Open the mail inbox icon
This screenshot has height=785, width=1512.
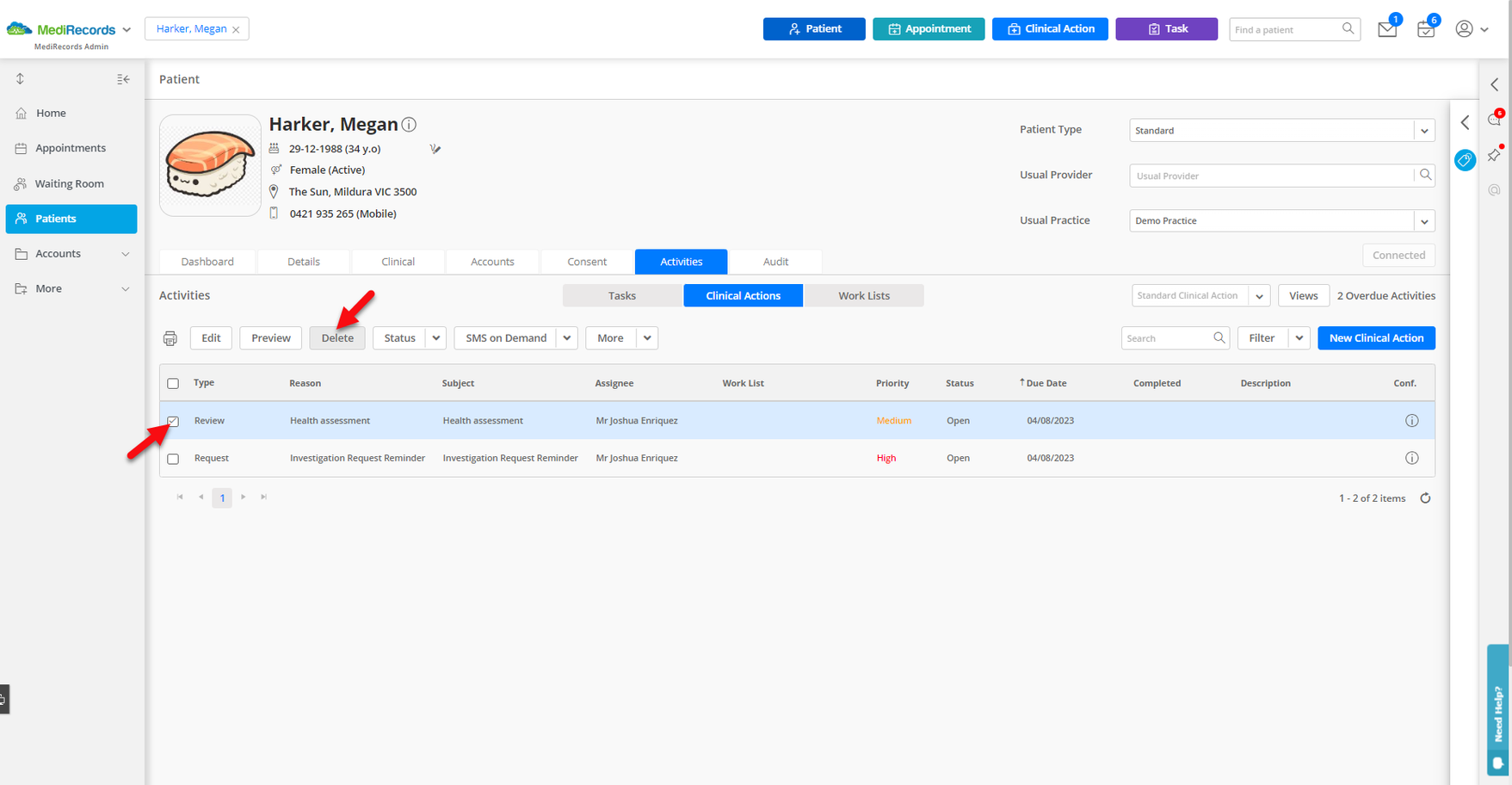pyautogui.click(x=1387, y=29)
